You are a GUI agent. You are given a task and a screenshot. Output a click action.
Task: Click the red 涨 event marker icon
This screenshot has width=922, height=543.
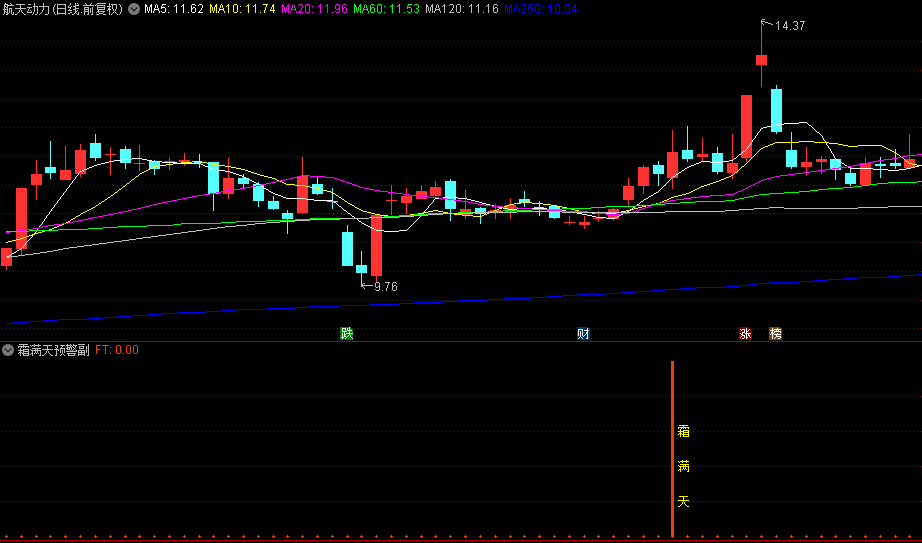pos(745,334)
